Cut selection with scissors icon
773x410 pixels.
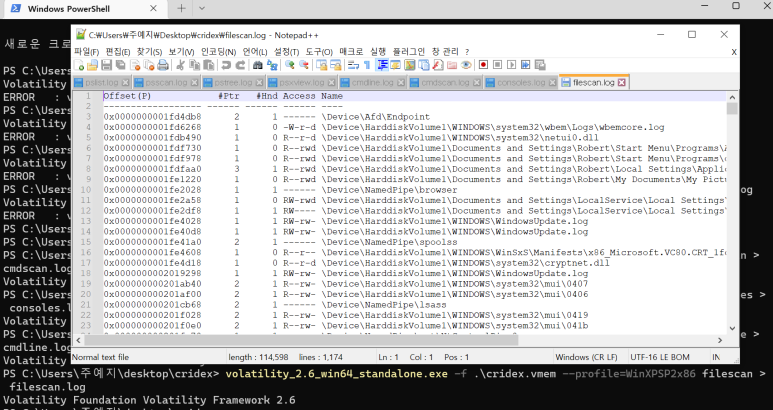(180, 65)
